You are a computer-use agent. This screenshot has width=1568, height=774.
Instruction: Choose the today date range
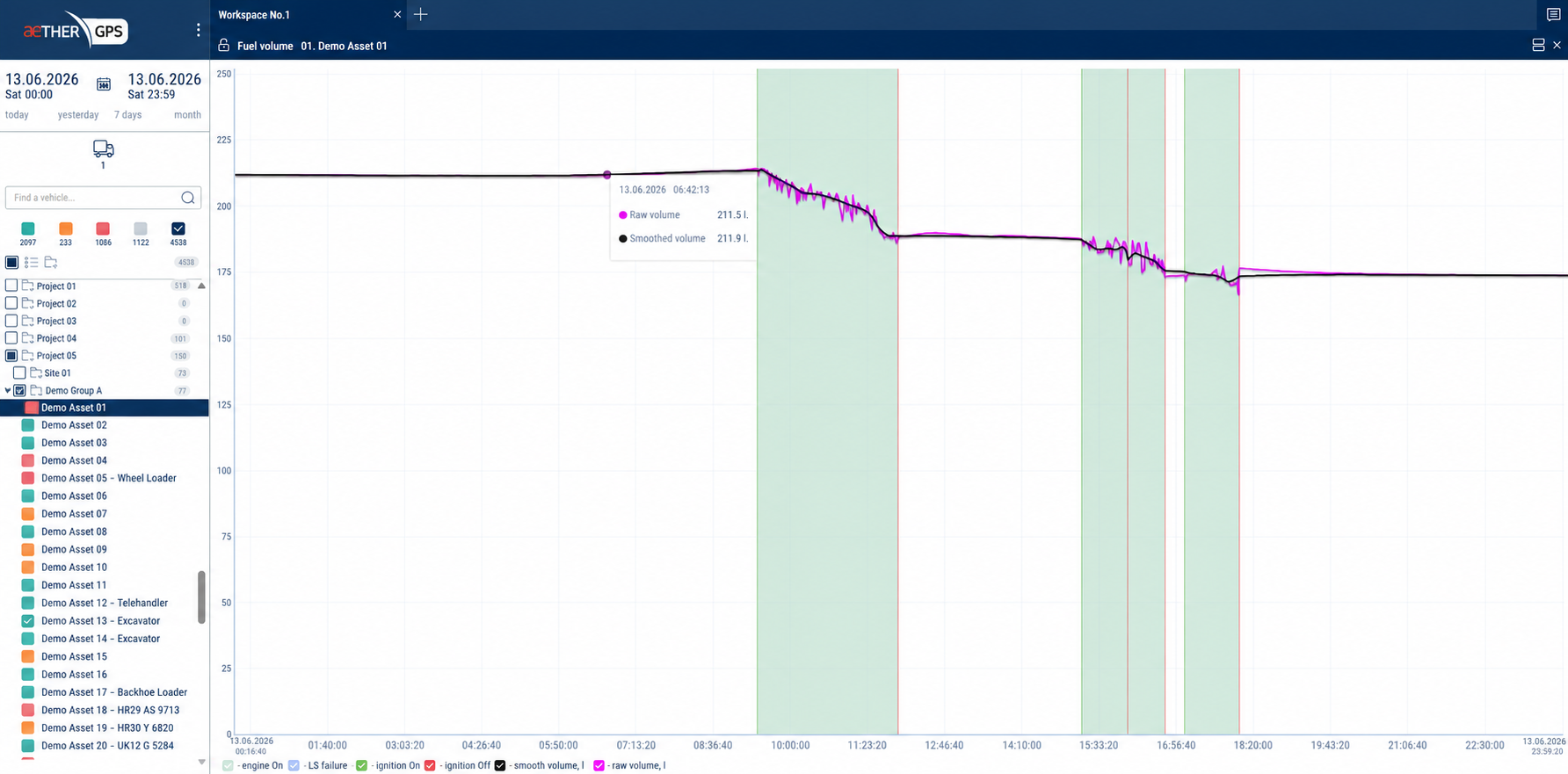(17, 114)
